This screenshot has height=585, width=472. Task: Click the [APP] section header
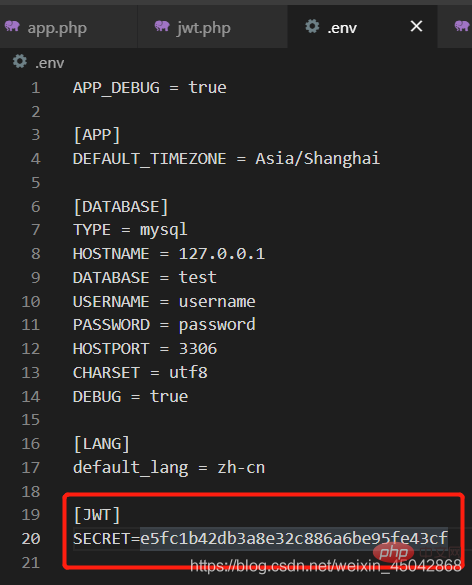coord(97,135)
